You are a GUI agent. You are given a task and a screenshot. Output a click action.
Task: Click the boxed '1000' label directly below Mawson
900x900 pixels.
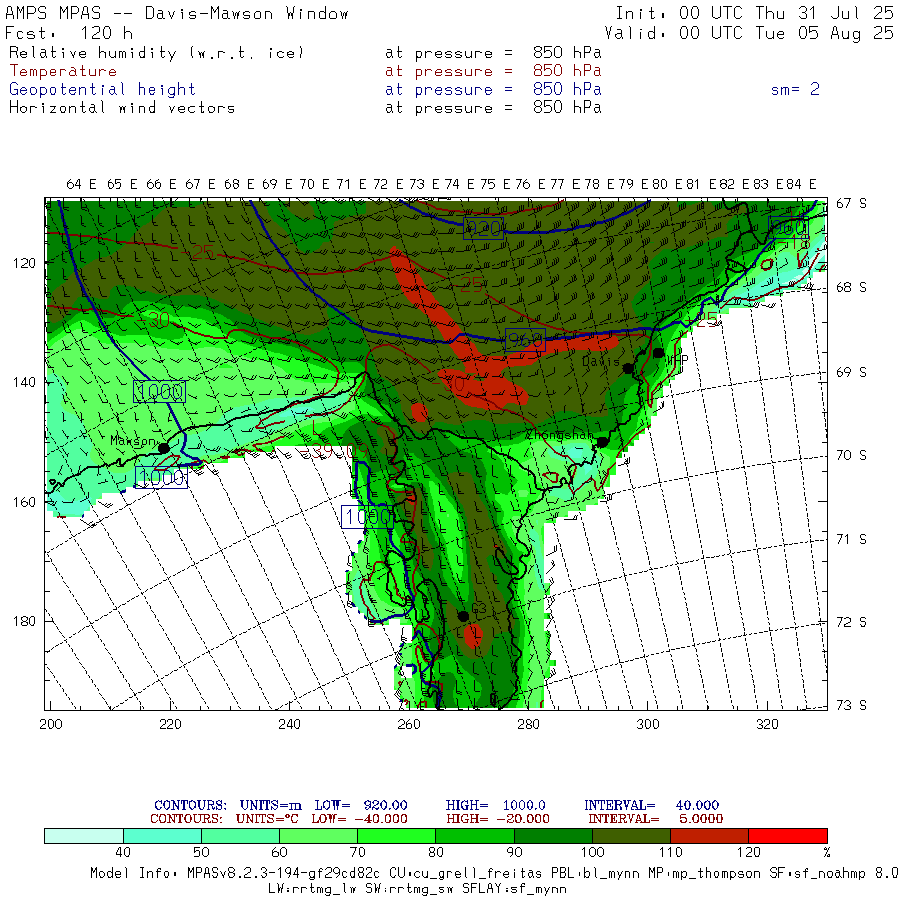(161, 477)
